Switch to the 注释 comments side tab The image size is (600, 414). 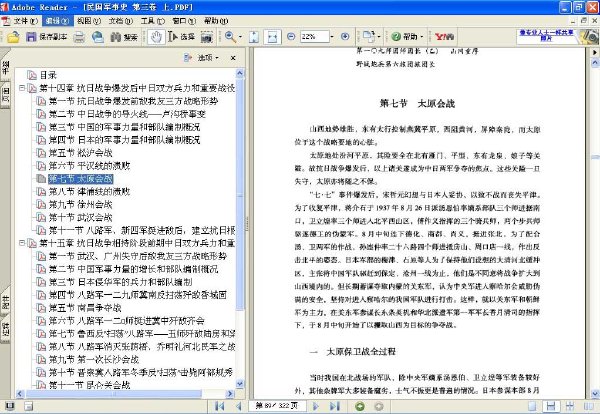point(5,328)
